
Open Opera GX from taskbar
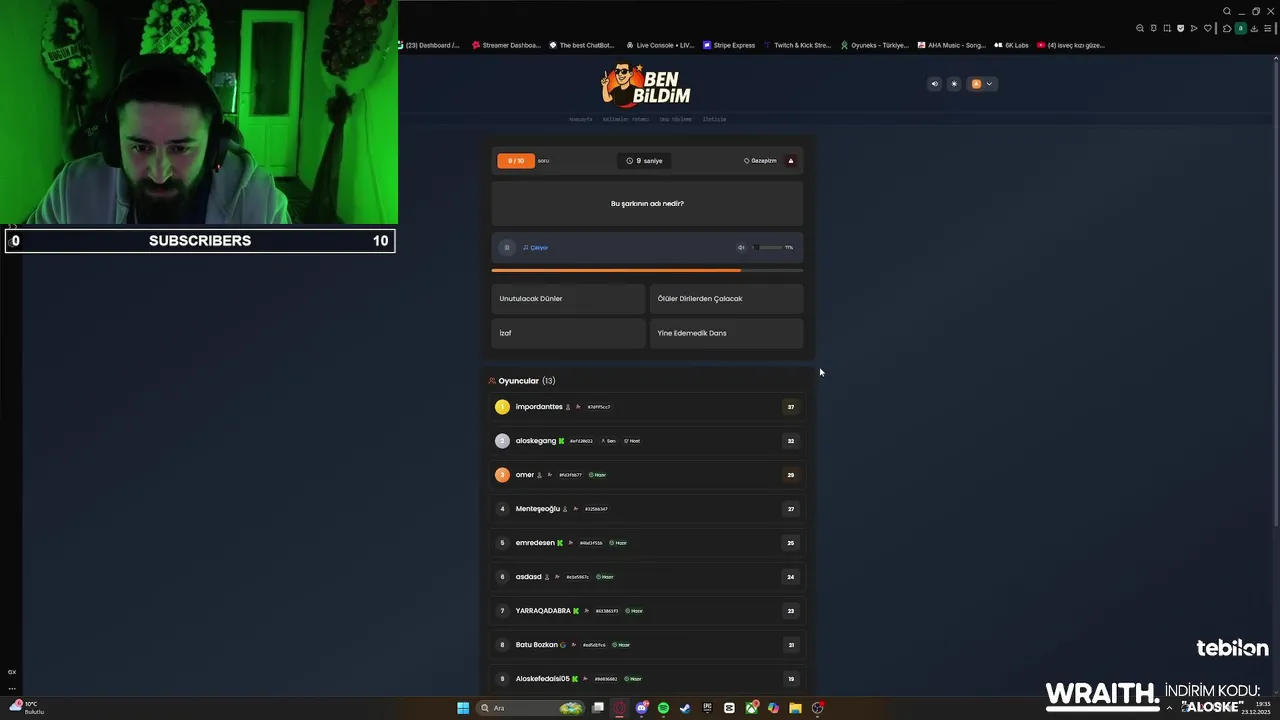tap(620, 708)
